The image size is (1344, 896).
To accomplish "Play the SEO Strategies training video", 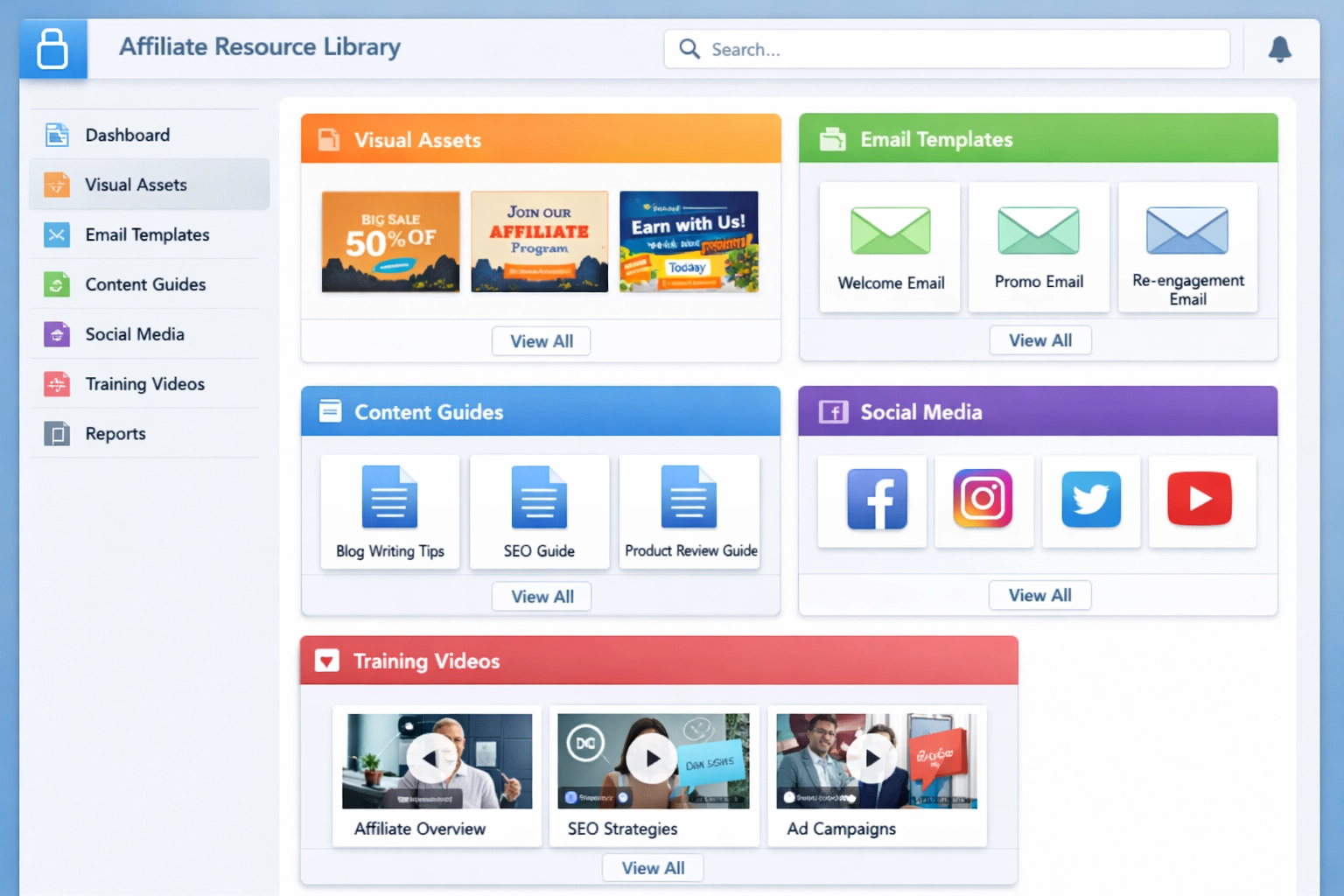I will [653, 759].
